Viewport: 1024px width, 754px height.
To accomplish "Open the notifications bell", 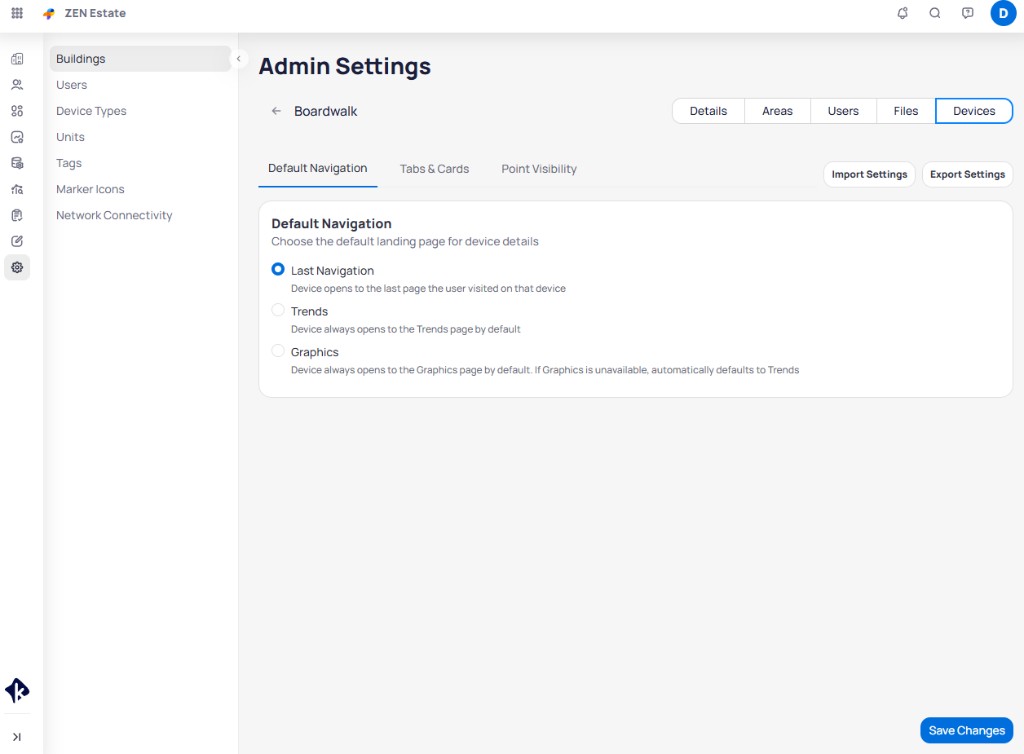I will pos(903,13).
